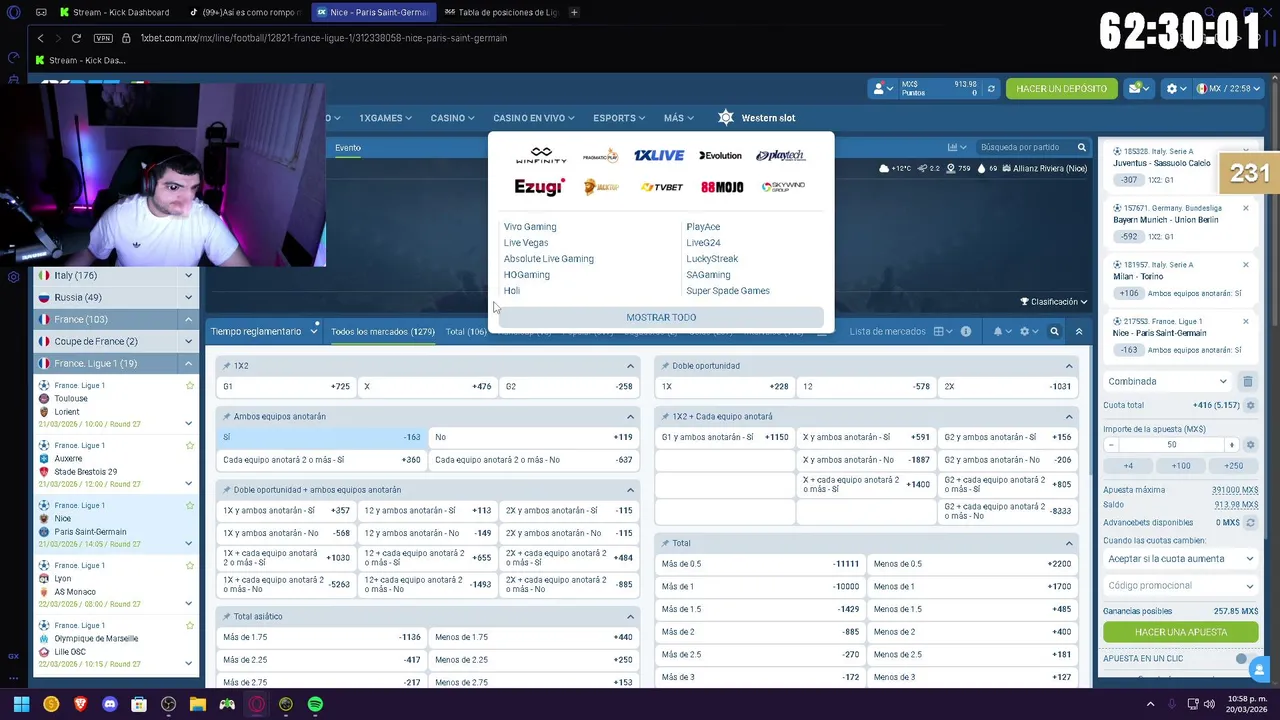Open the site settings gear menu
Screen dimensions: 1280x720
(x=1176, y=89)
